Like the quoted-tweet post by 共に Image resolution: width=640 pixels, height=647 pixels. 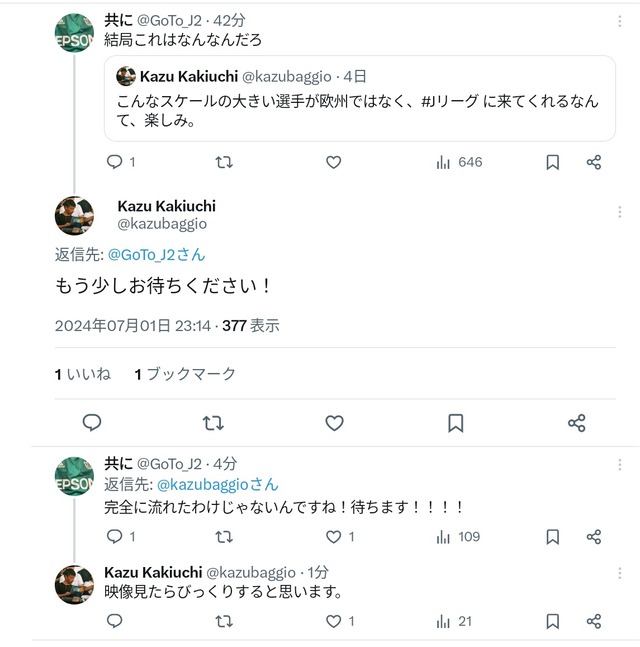333,162
